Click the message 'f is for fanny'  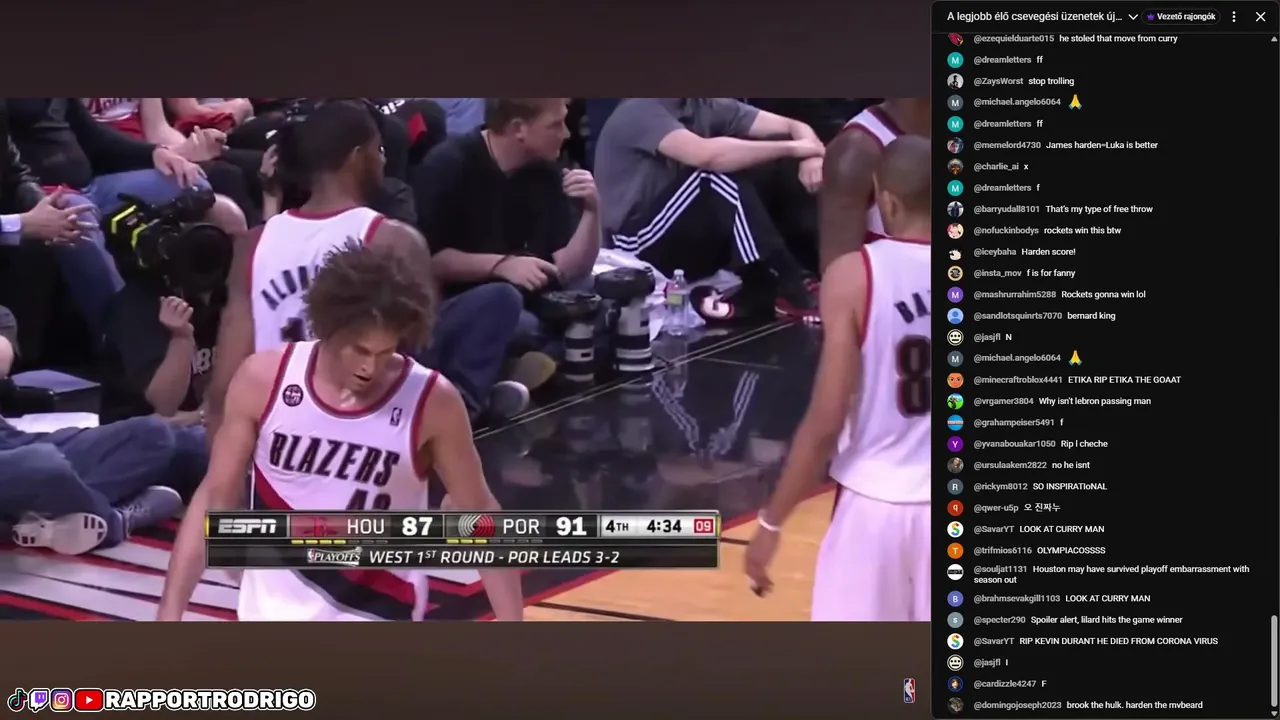point(1051,273)
